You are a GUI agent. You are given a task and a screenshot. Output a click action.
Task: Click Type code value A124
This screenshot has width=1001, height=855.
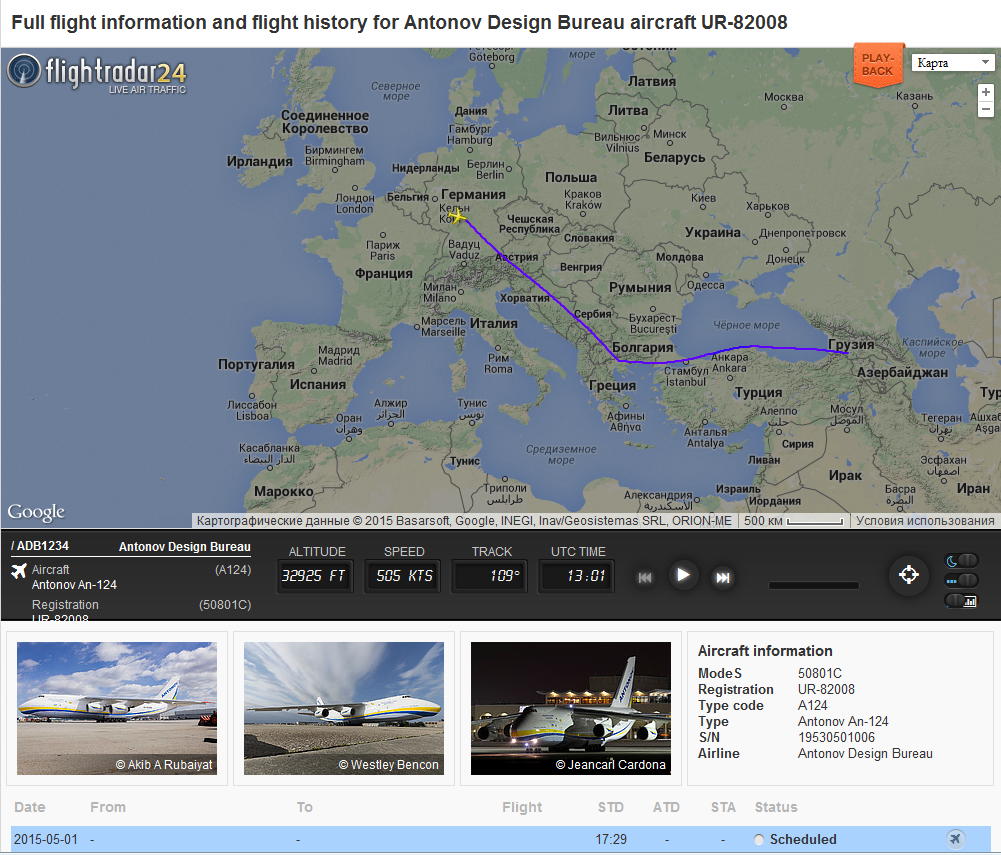[813, 705]
